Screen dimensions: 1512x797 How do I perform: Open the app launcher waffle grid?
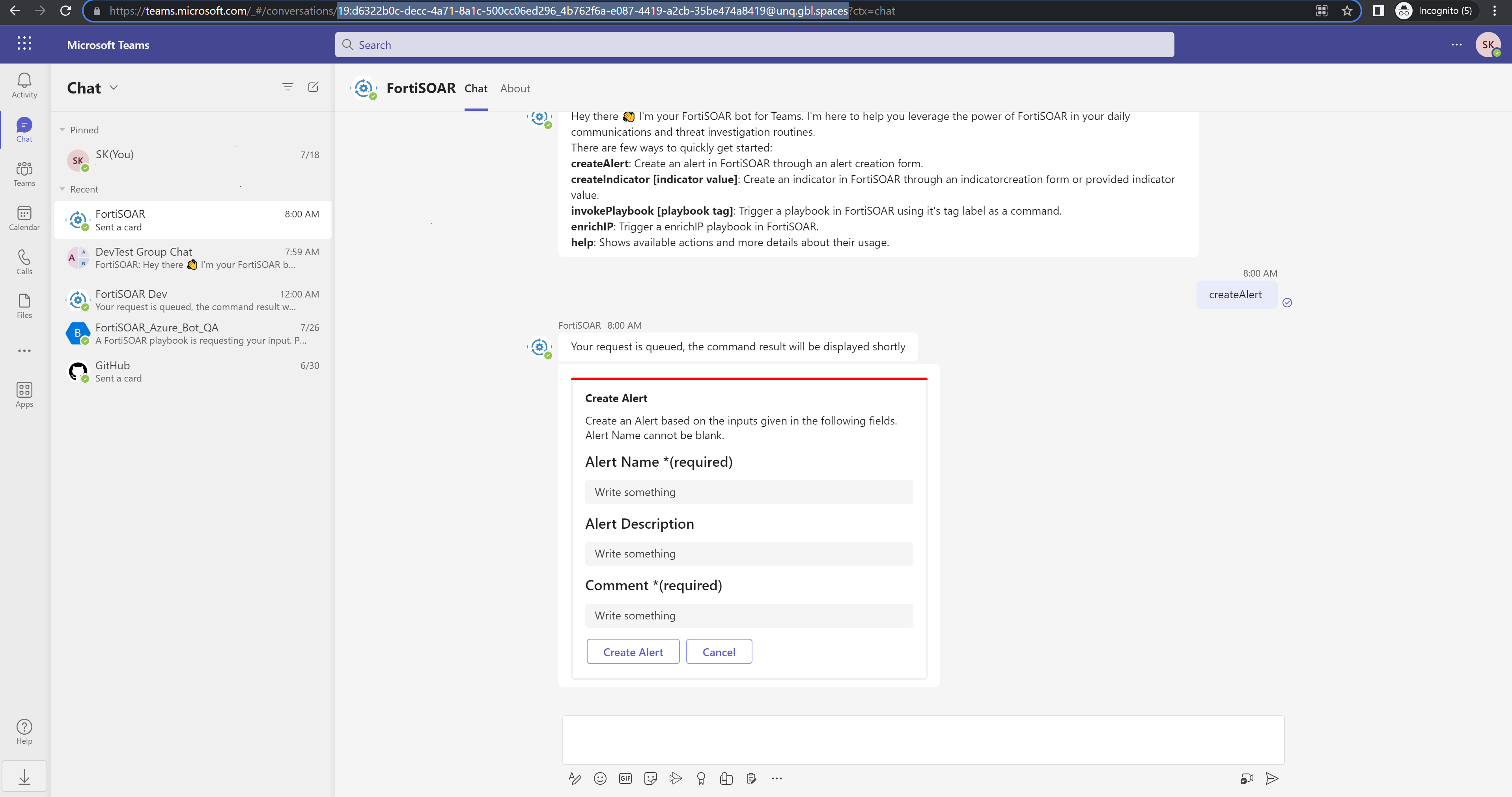pyautogui.click(x=24, y=43)
